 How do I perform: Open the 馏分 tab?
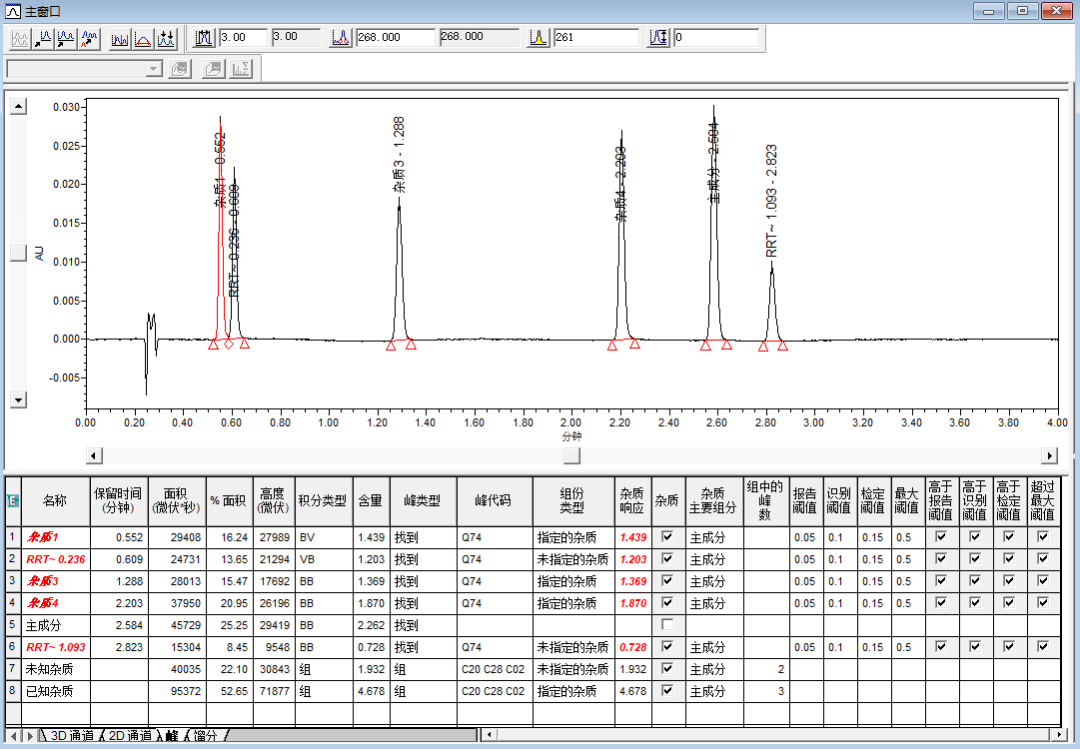(205, 736)
